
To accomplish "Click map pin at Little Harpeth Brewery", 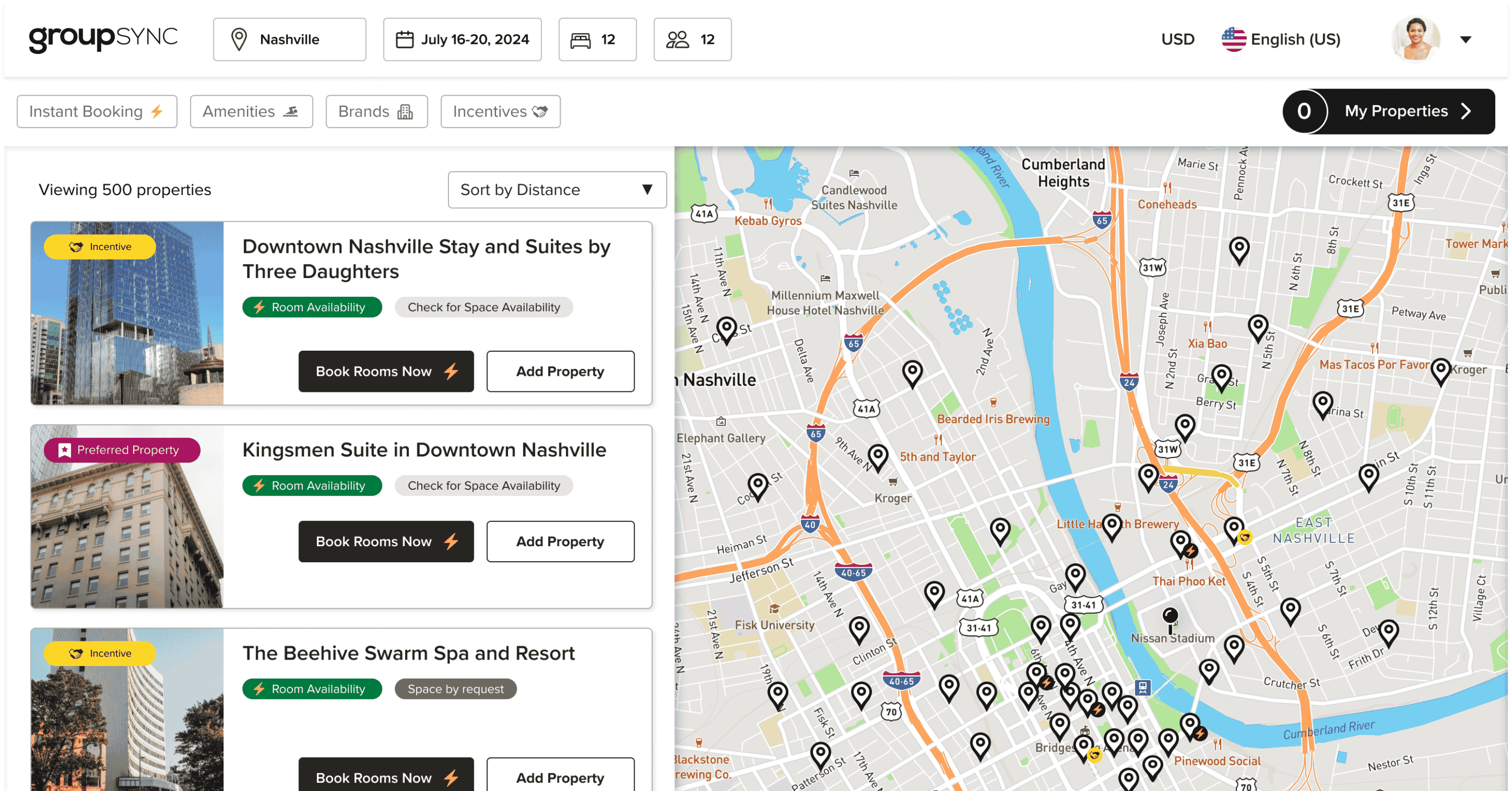I will coord(1112,528).
